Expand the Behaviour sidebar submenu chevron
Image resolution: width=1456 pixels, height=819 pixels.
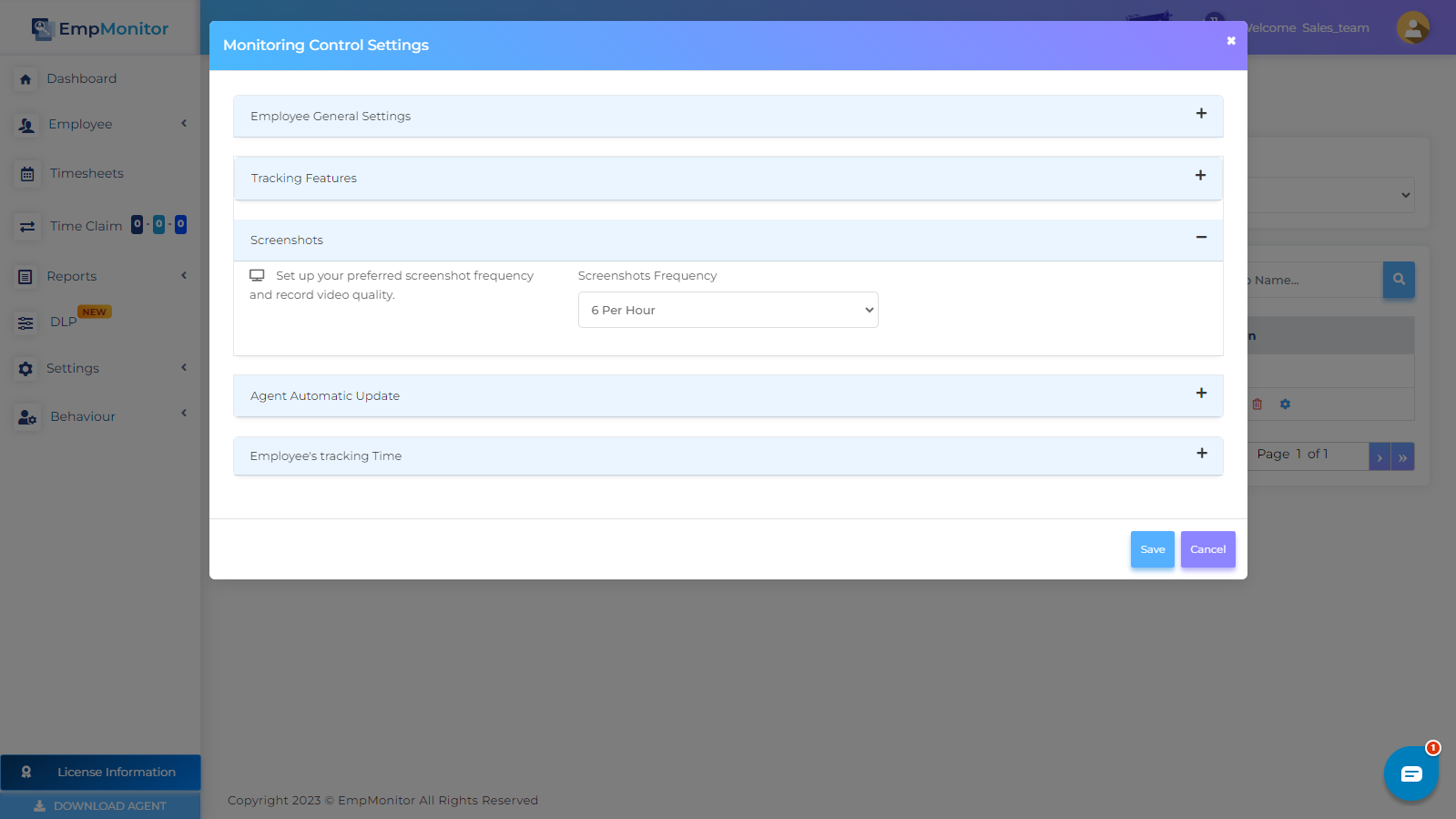(x=184, y=414)
